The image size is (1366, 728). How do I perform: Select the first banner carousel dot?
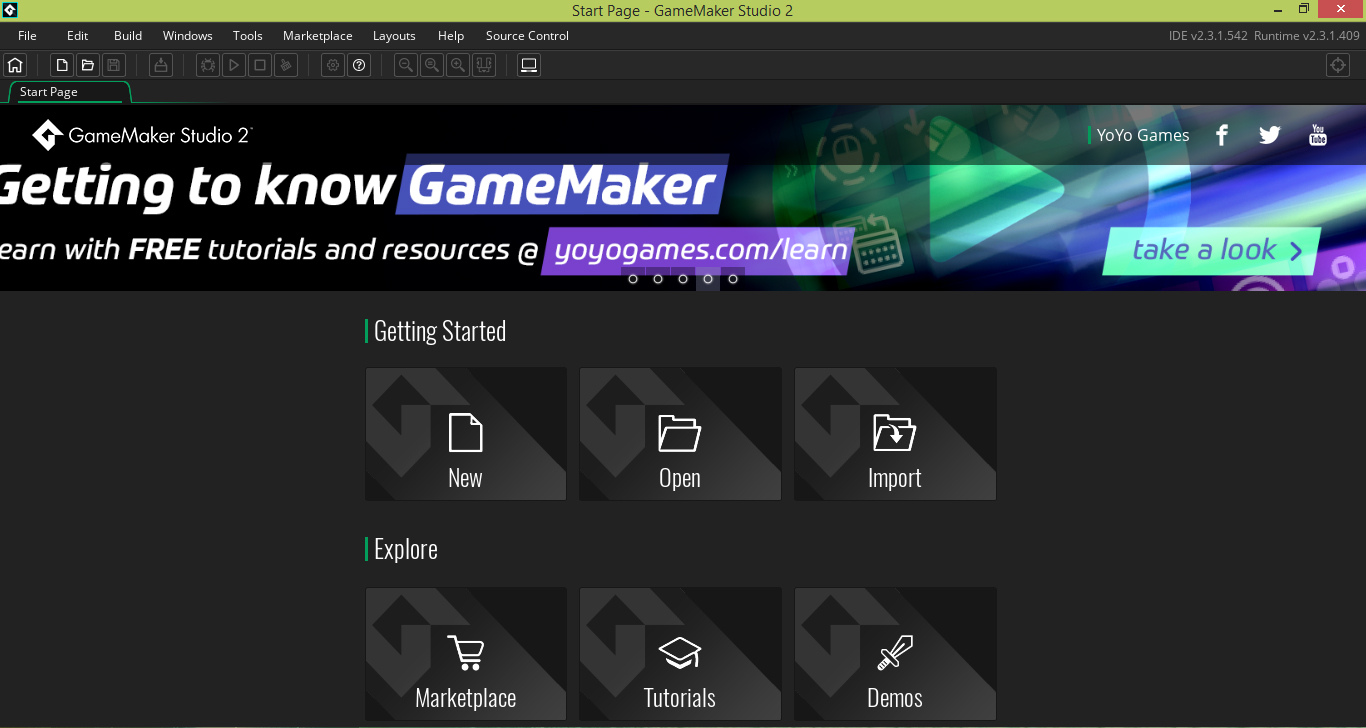coord(633,279)
